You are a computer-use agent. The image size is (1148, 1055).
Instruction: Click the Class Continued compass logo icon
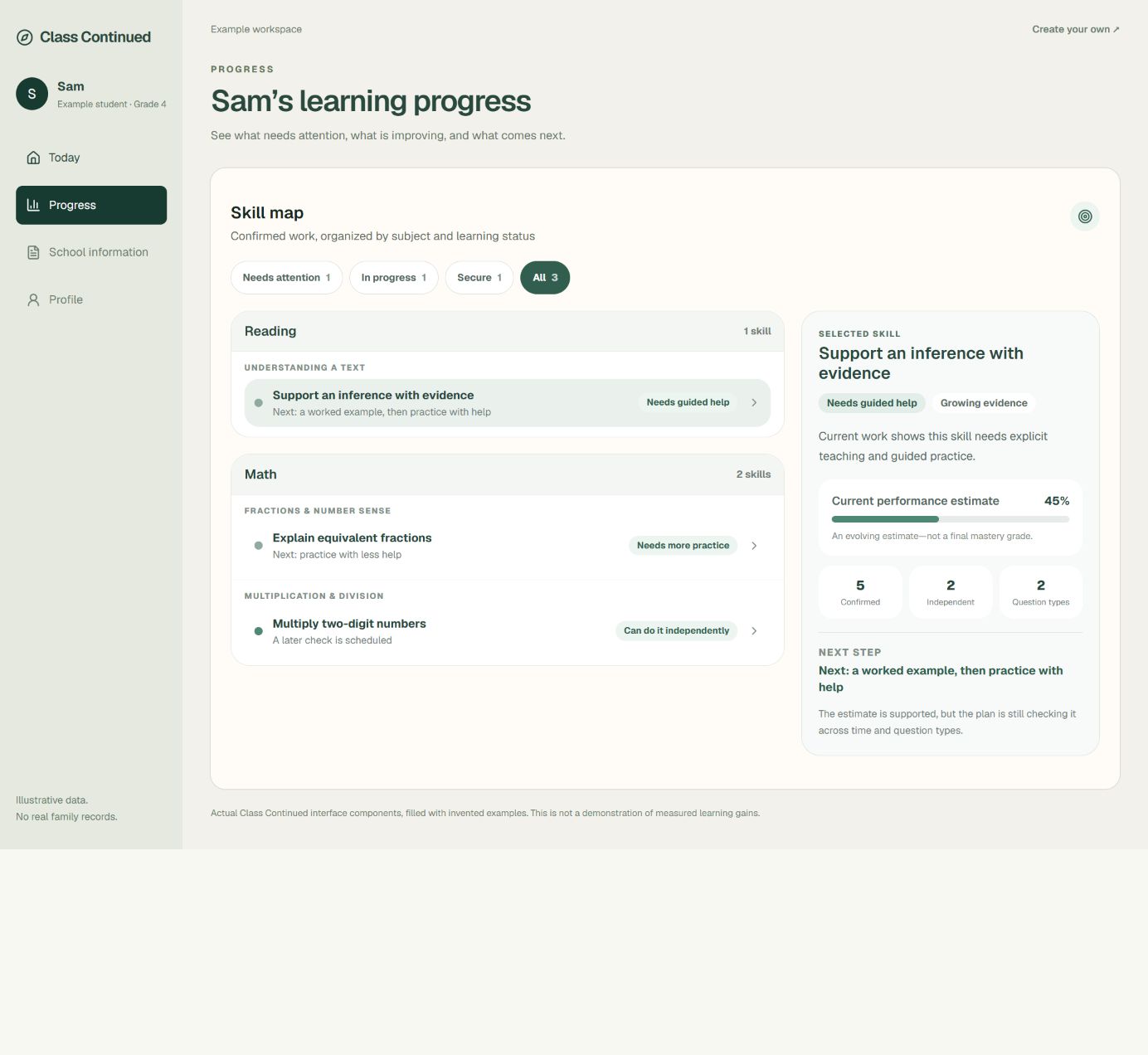pos(25,37)
